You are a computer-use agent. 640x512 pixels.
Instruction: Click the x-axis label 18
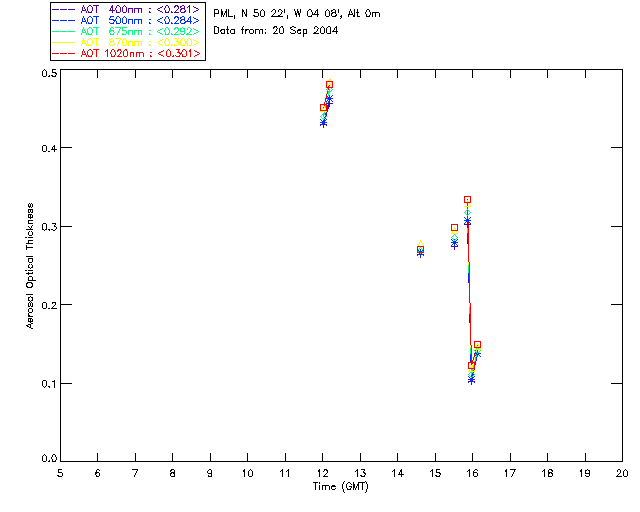(x=547, y=473)
